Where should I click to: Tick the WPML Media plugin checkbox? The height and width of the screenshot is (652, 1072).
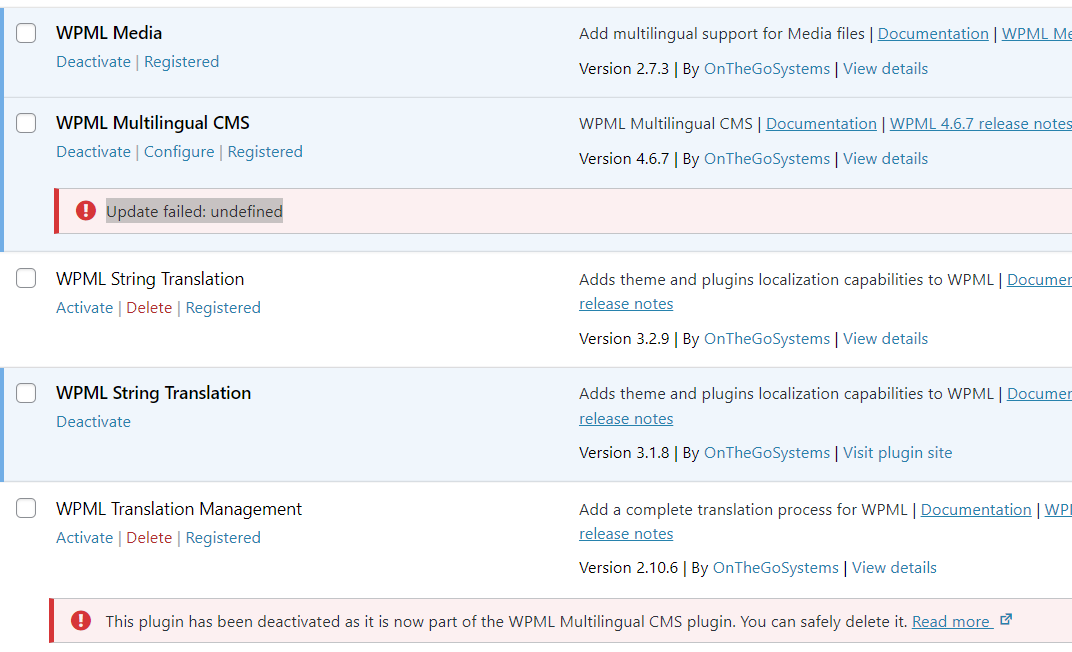point(26,33)
